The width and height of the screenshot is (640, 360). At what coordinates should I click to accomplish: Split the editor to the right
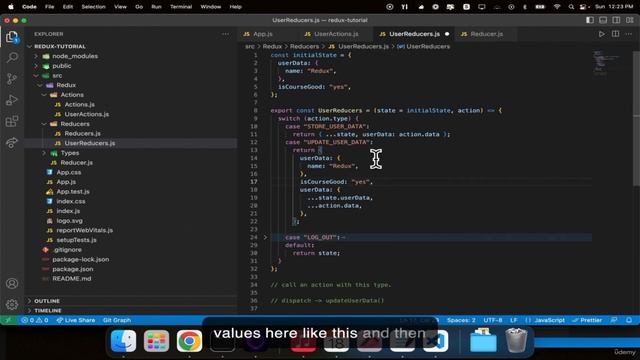[616, 34]
